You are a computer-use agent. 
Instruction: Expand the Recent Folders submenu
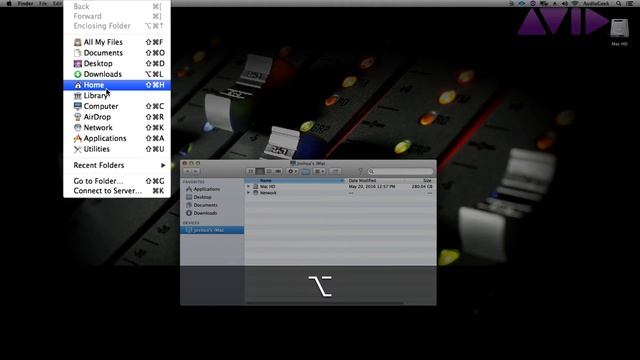(x=117, y=165)
